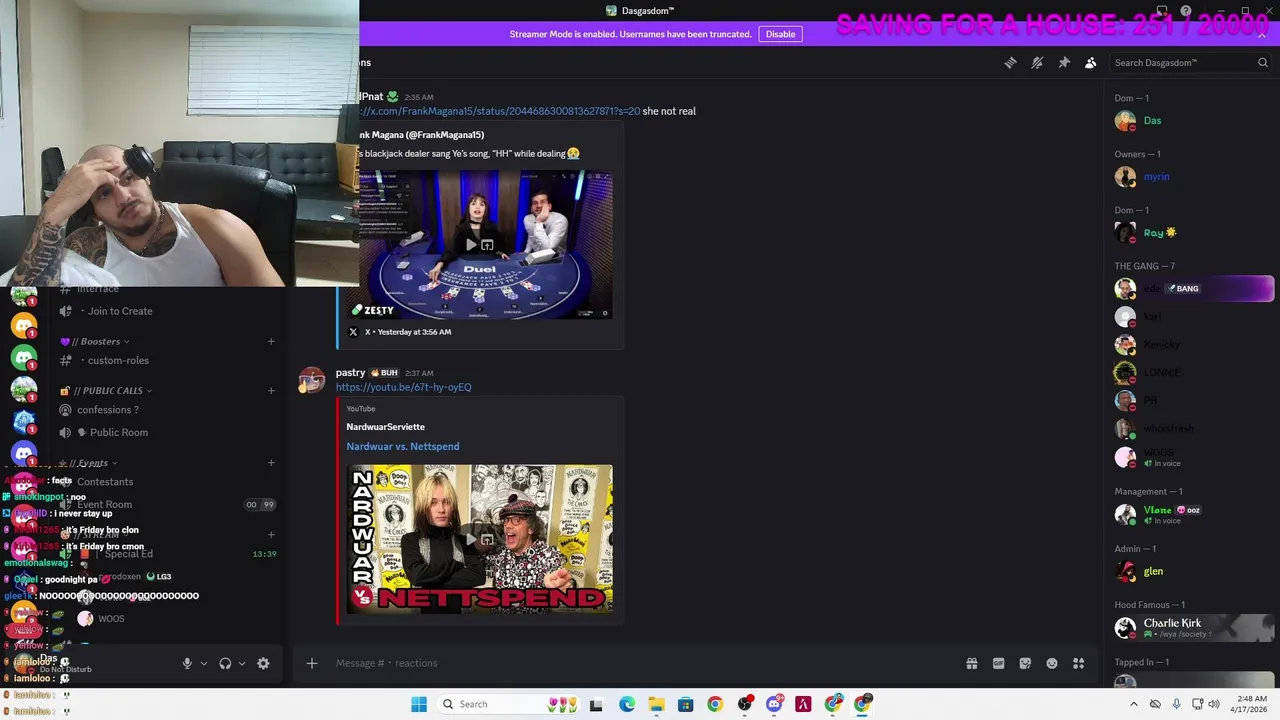The width and height of the screenshot is (1280, 720).
Task: Toggle notification settings bell icon
Action: point(1037,63)
